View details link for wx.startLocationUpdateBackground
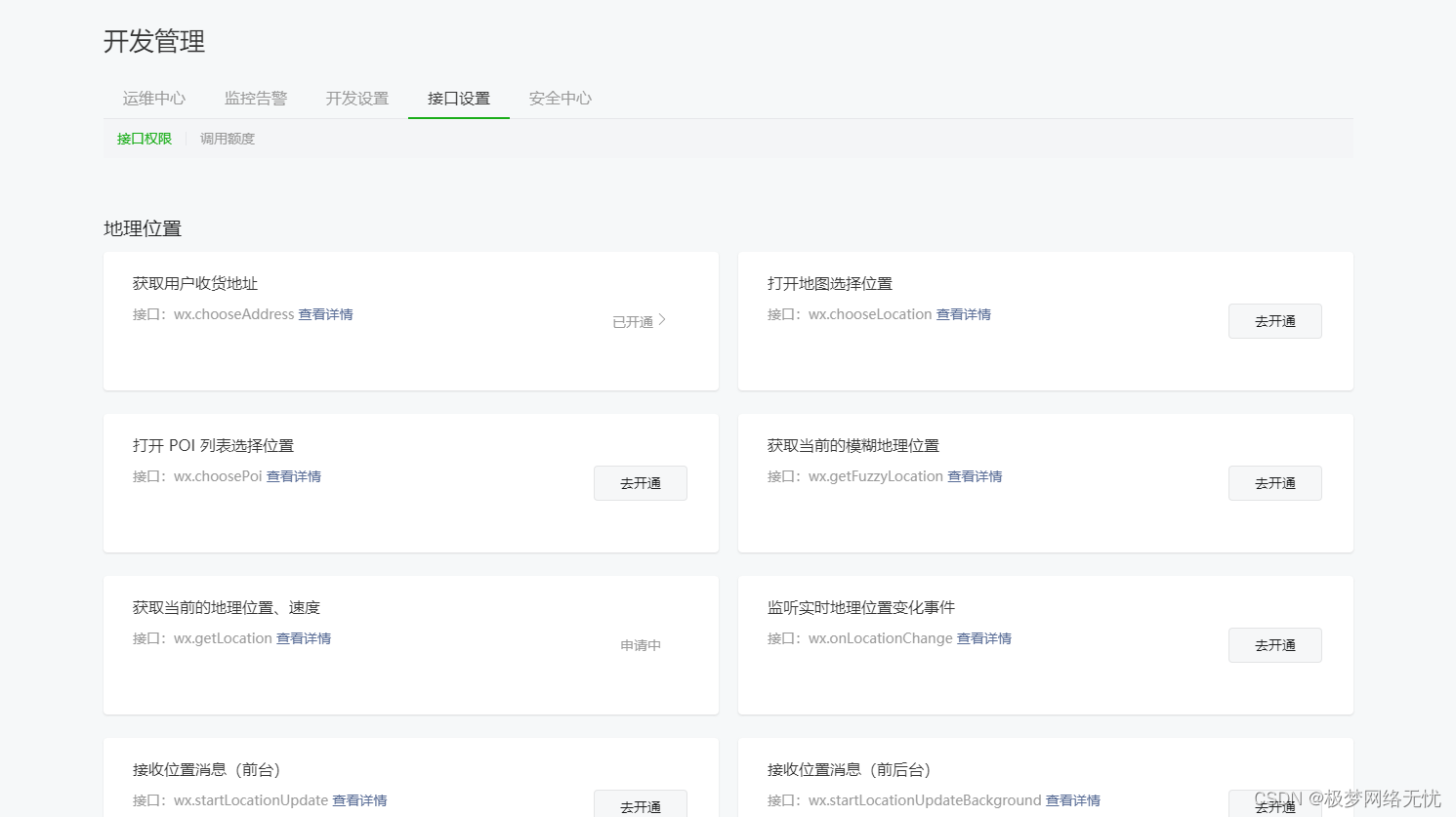 [1073, 800]
